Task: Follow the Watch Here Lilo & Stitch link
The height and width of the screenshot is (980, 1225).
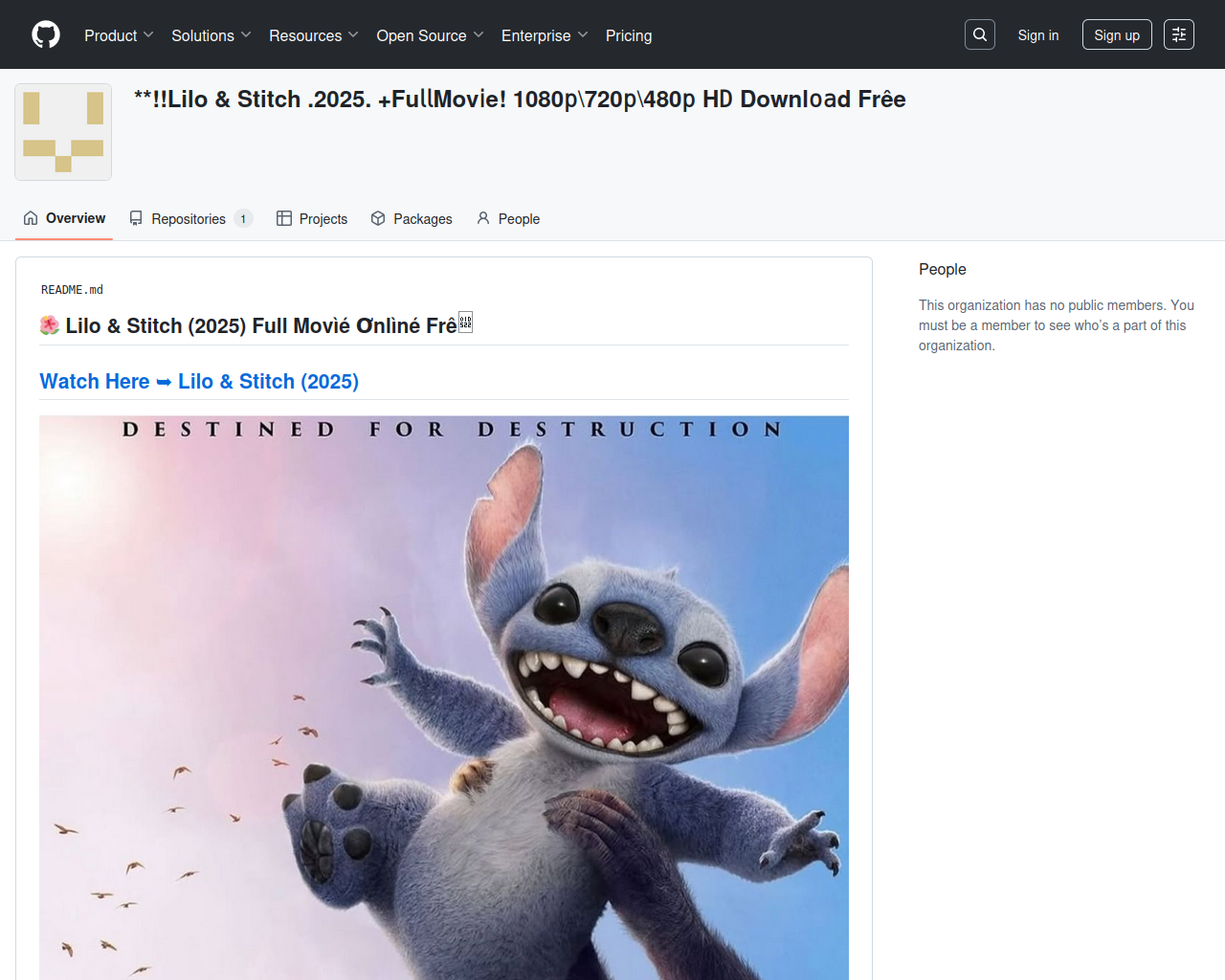Action: [199, 381]
